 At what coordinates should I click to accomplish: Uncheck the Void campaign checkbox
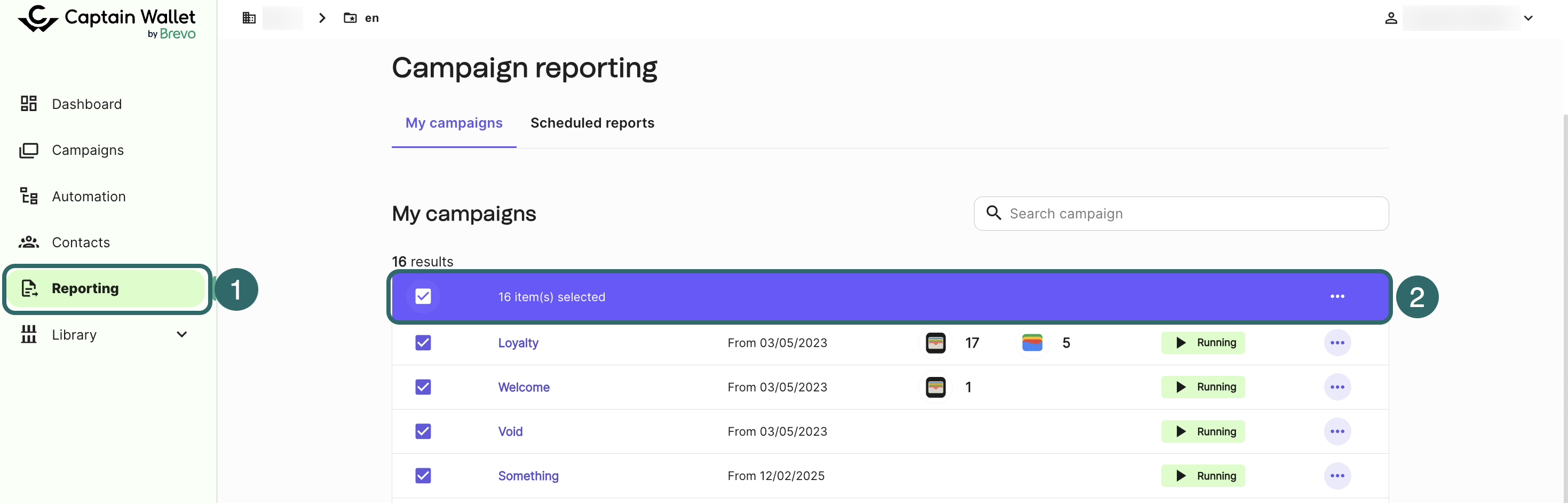423,431
